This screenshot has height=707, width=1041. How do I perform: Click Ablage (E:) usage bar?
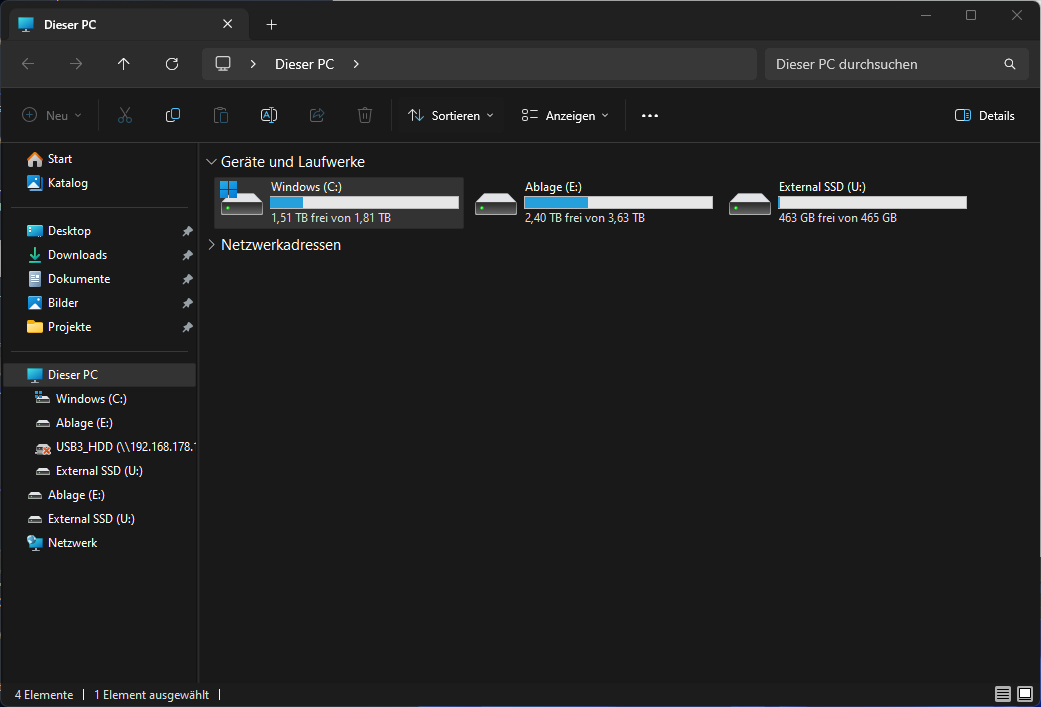tap(618, 202)
